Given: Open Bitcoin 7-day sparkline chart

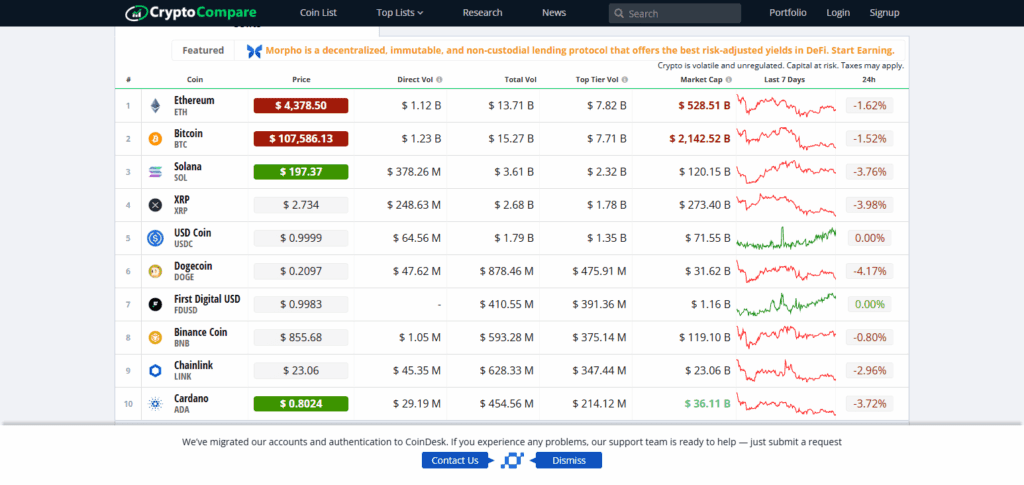Looking at the screenshot, I should [786, 139].
